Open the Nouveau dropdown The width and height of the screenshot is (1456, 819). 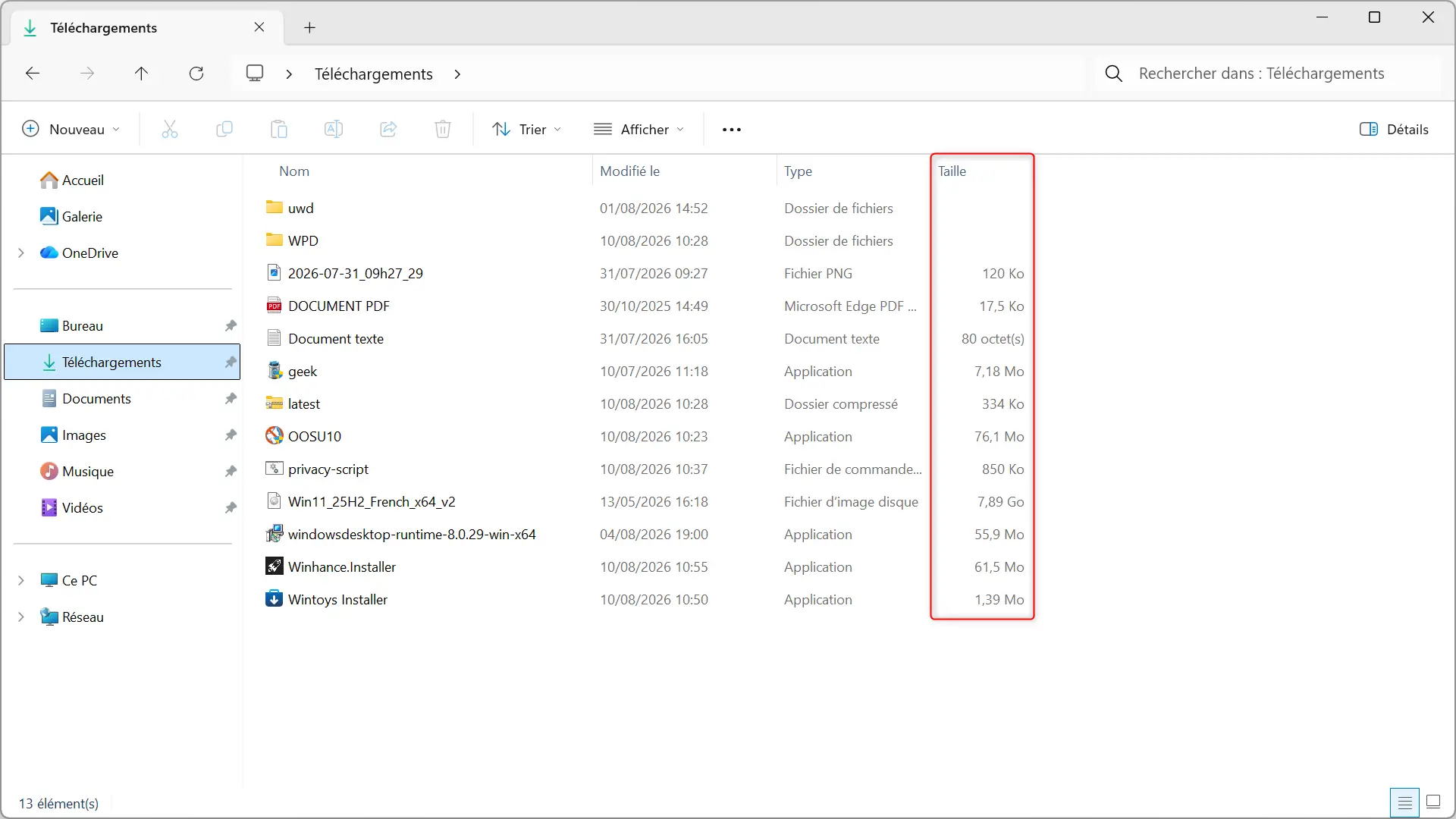pos(71,130)
